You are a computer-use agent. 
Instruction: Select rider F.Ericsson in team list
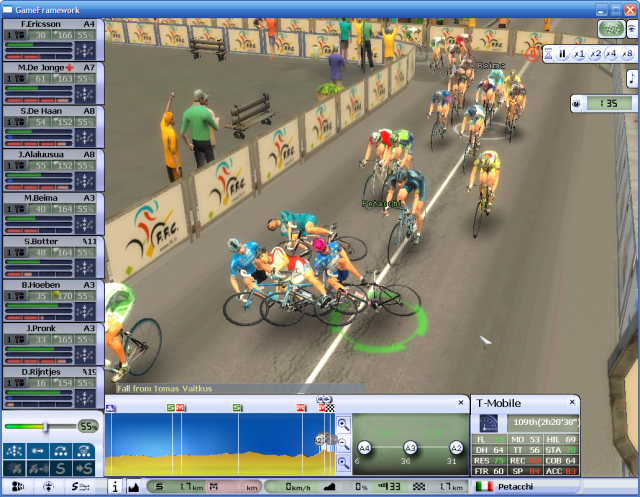click(x=52, y=23)
